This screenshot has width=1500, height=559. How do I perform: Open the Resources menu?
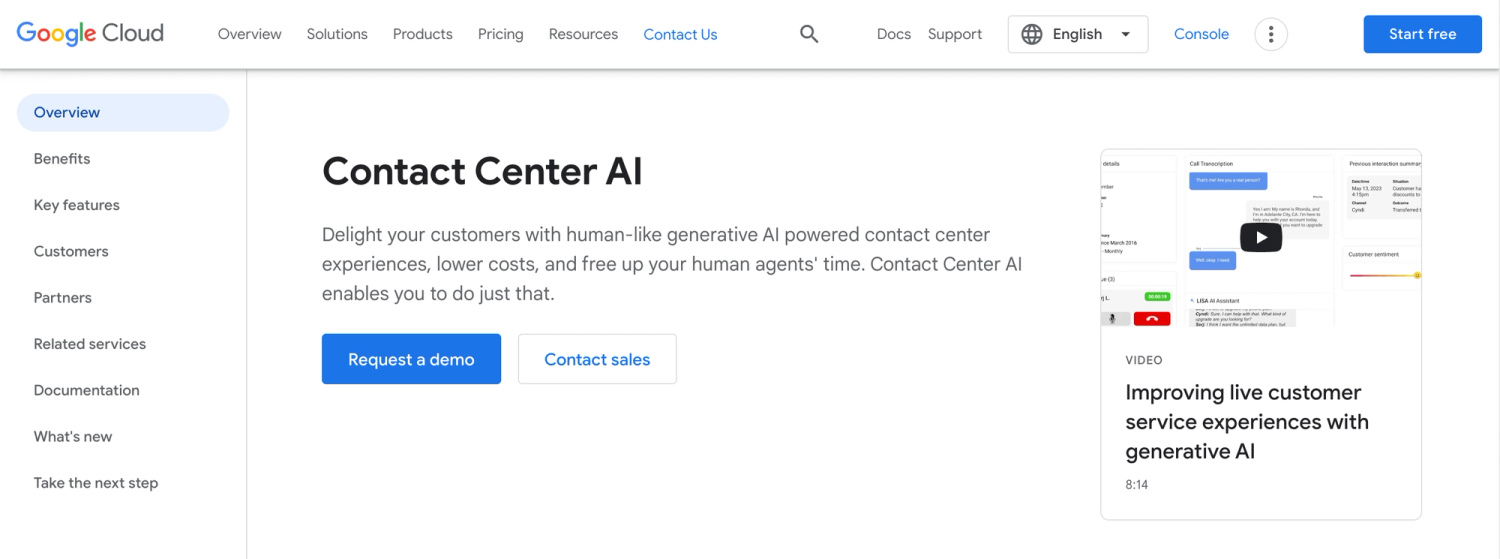(583, 34)
